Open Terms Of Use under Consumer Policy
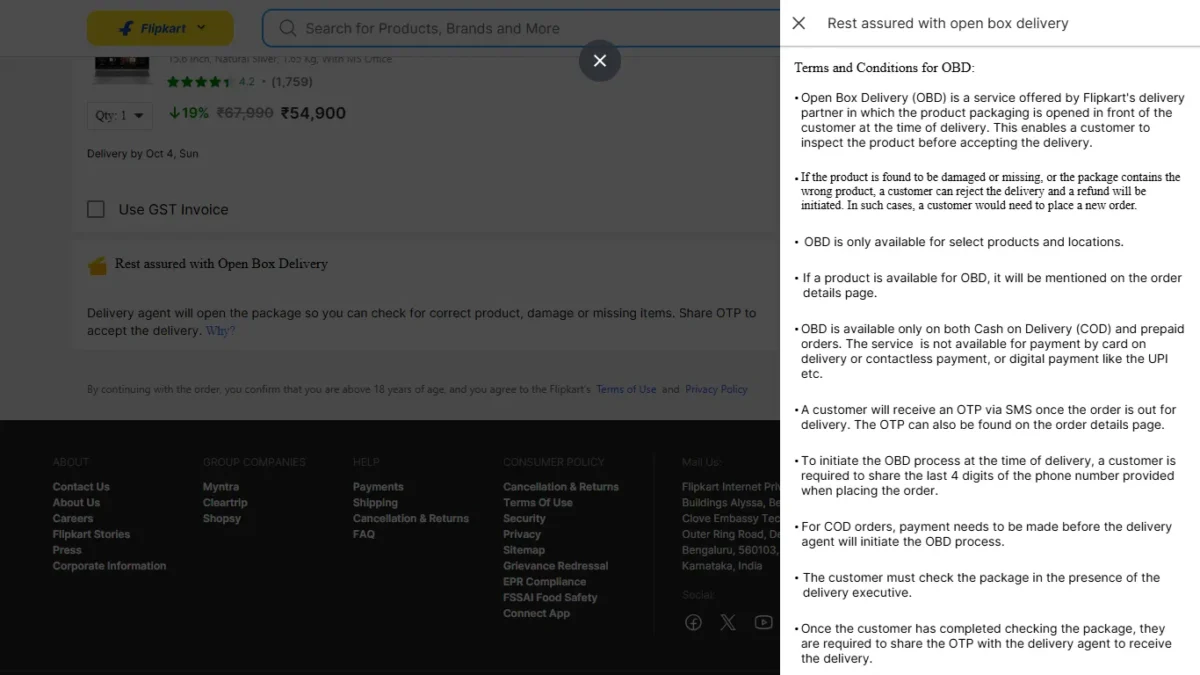Image resolution: width=1200 pixels, height=675 pixels. click(538, 503)
